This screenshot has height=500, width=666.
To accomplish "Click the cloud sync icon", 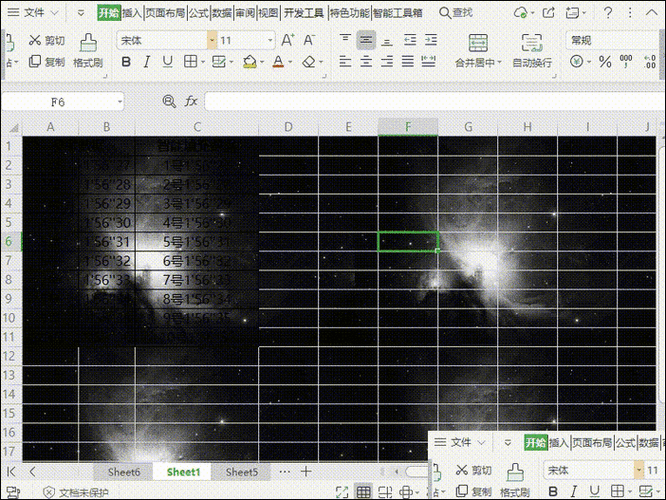I will [x=521, y=13].
